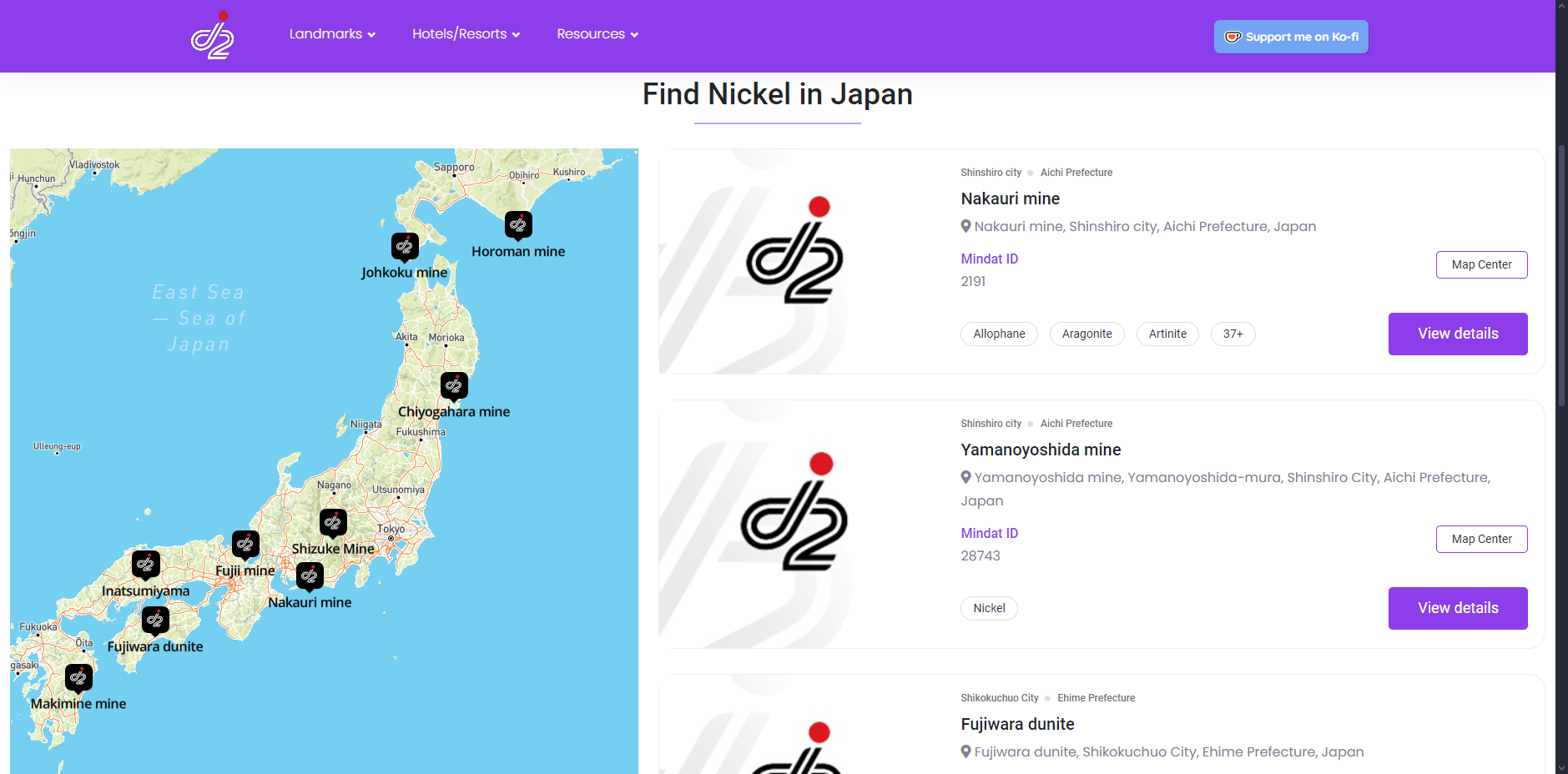1568x774 pixels.
Task: Click the Fujiwara dunite map pin
Action: tap(155, 620)
